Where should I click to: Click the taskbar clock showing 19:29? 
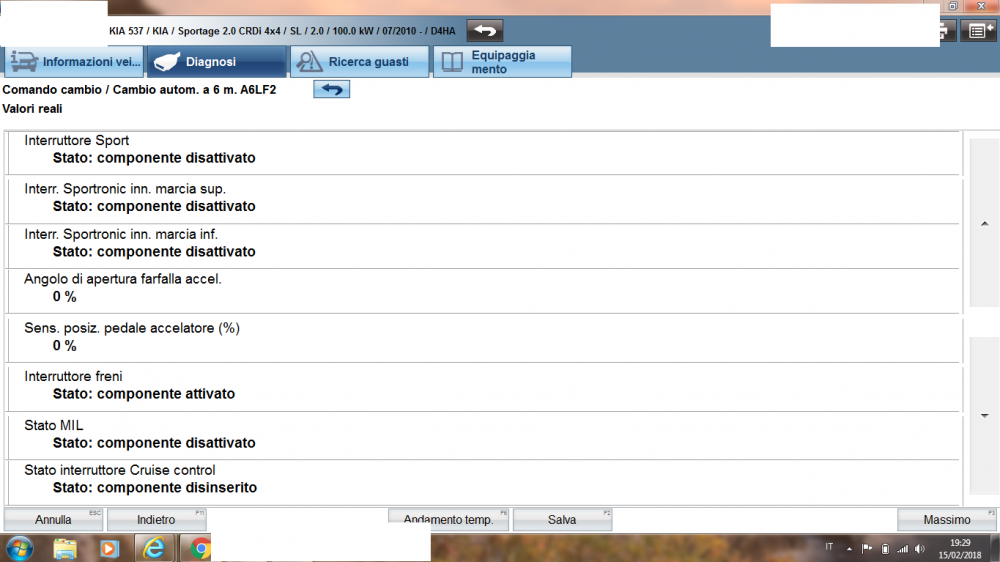coord(960,549)
